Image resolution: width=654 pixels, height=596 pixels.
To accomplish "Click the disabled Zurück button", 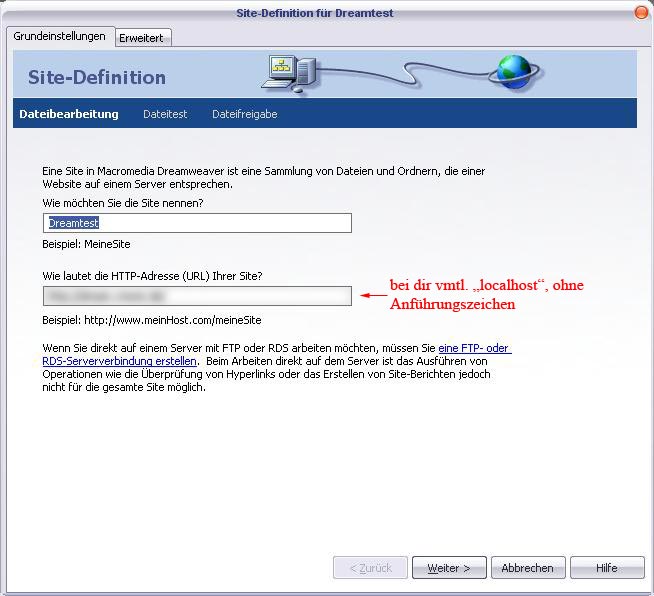I will [x=370, y=568].
